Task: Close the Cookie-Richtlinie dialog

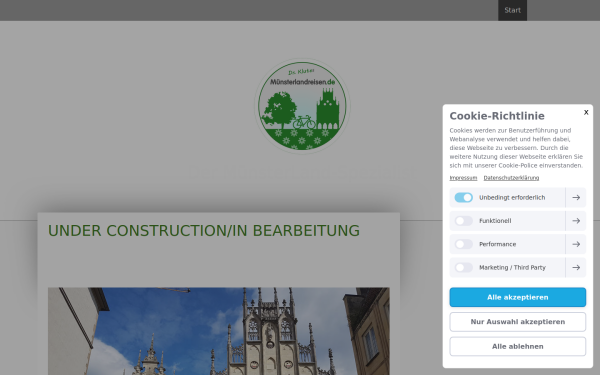Action: 586,112
